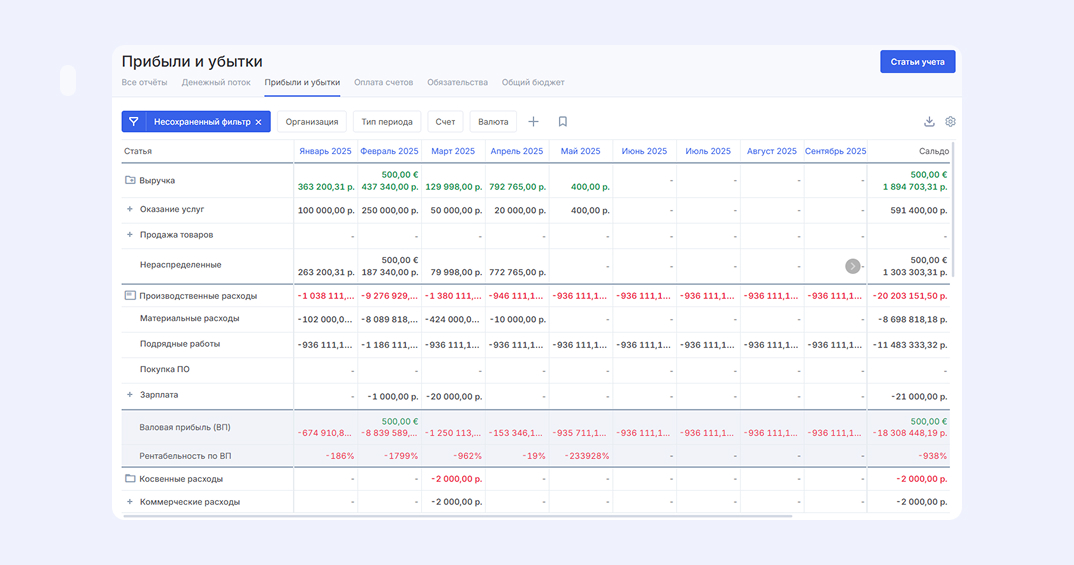Expand the Продажа товаров row
Image resolution: width=1074 pixels, height=565 pixels.
[129, 235]
